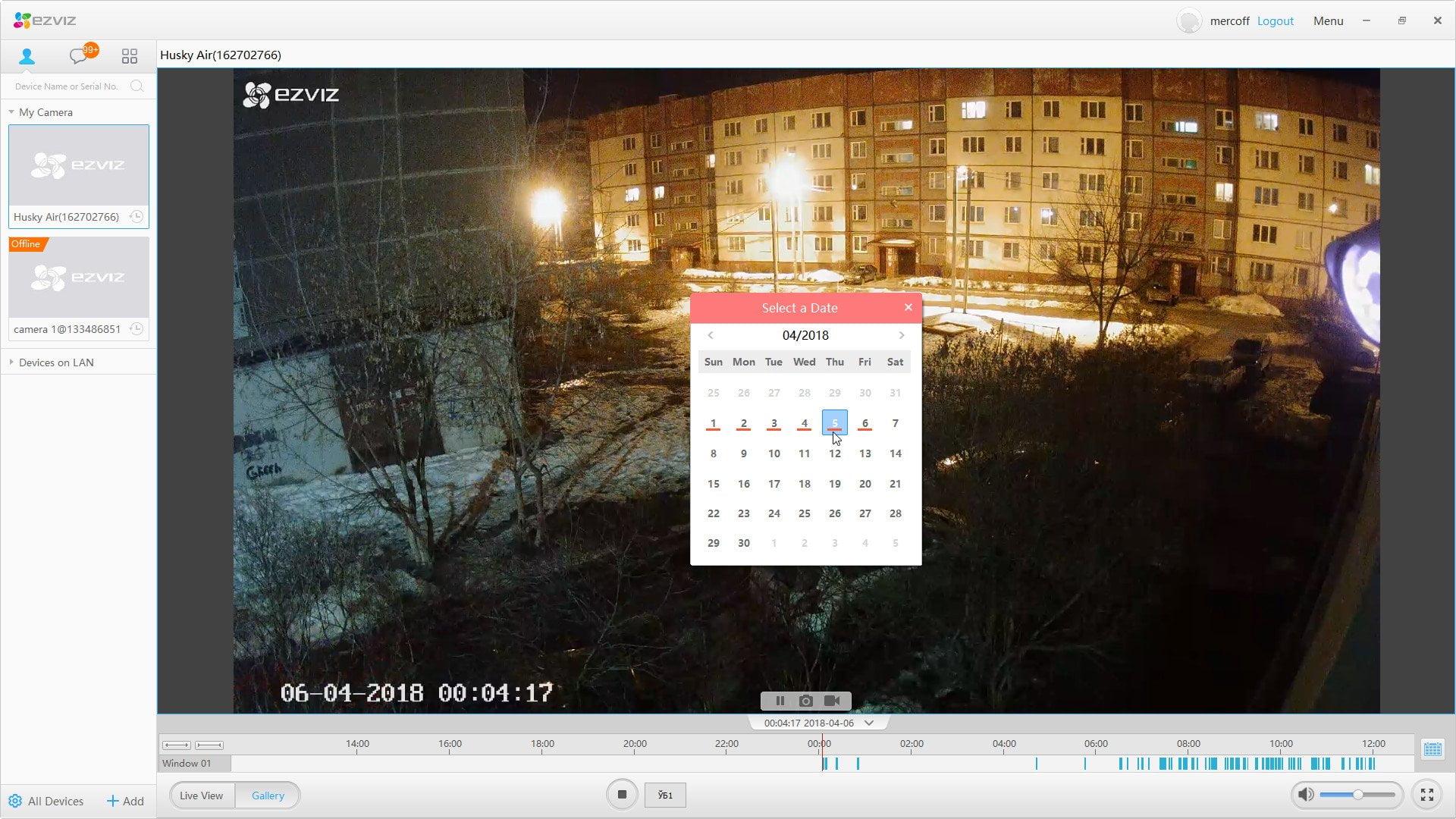Click the Logout link
This screenshot has height=819, width=1456.
pos(1275,20)
